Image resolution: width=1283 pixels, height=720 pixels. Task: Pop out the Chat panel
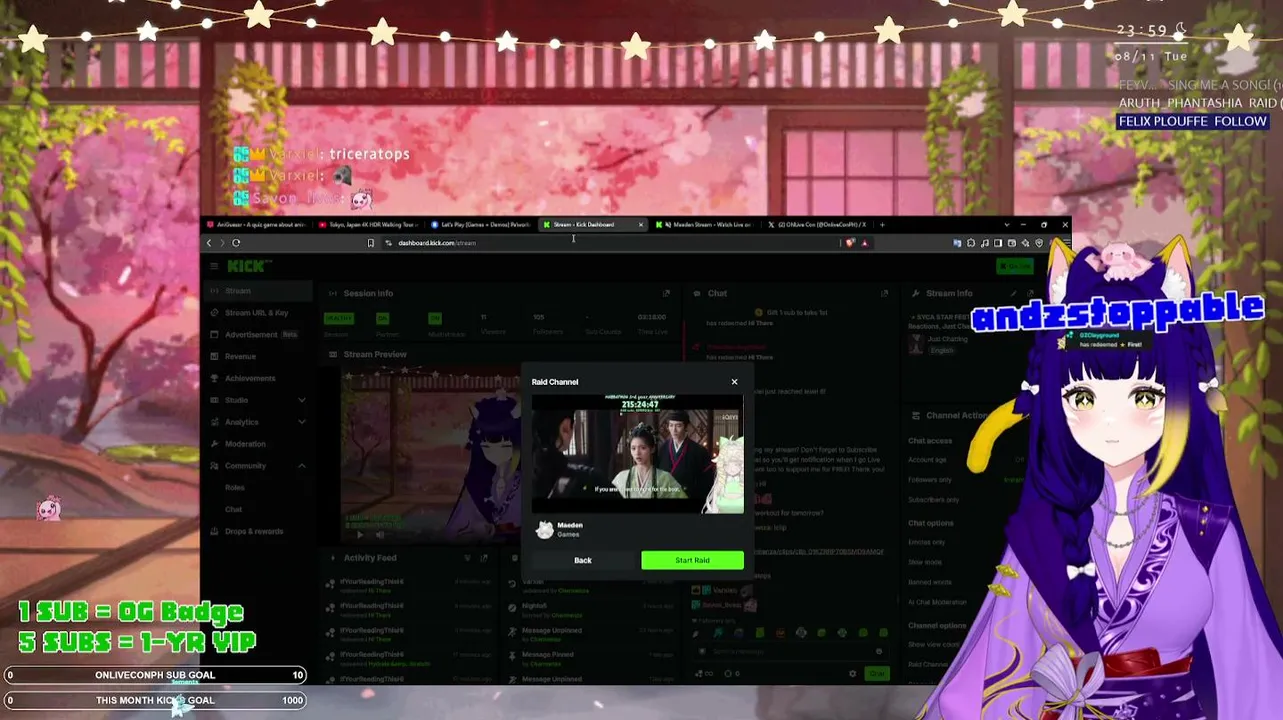click(884, 293)
